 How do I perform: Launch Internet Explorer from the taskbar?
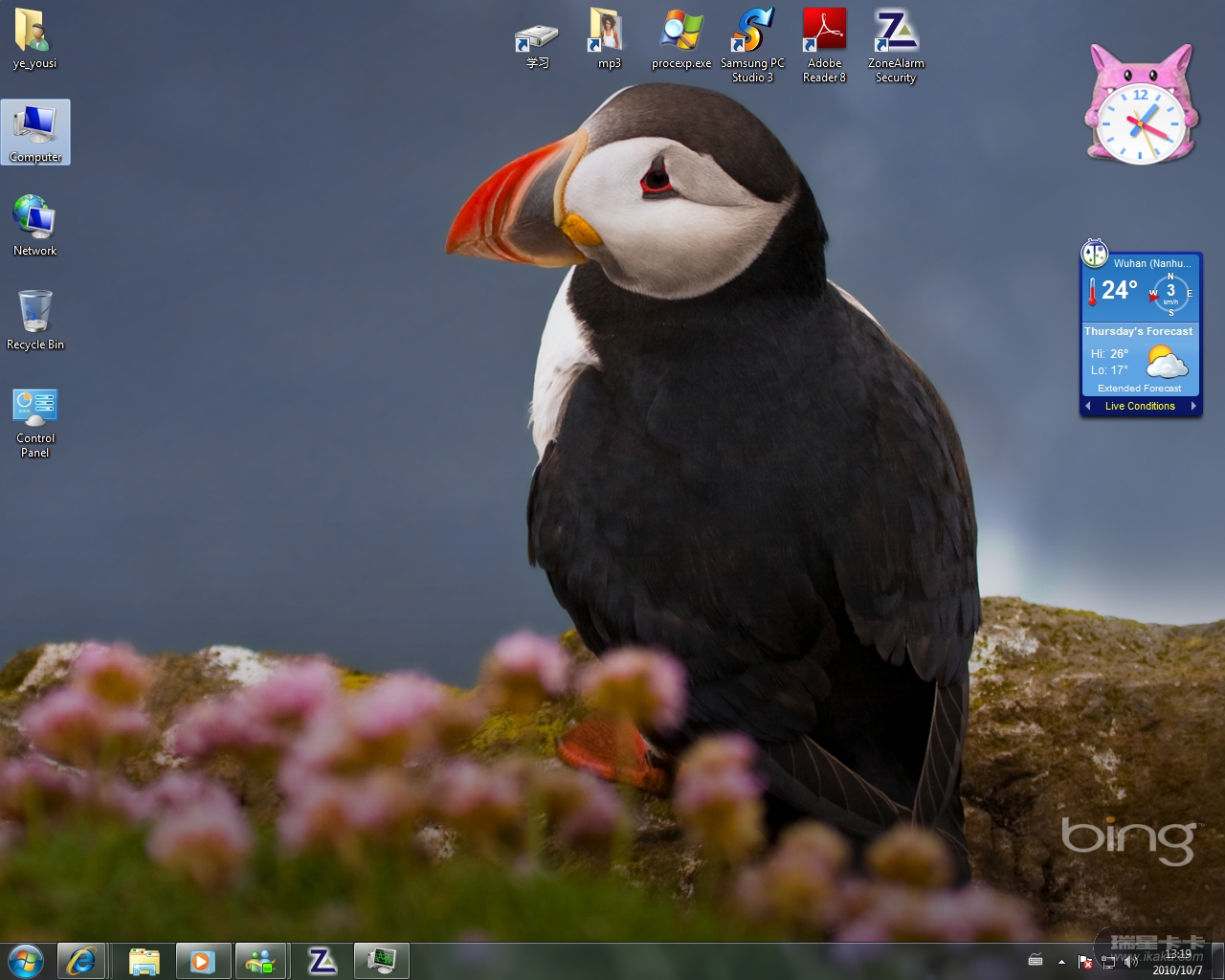(81, 961)
